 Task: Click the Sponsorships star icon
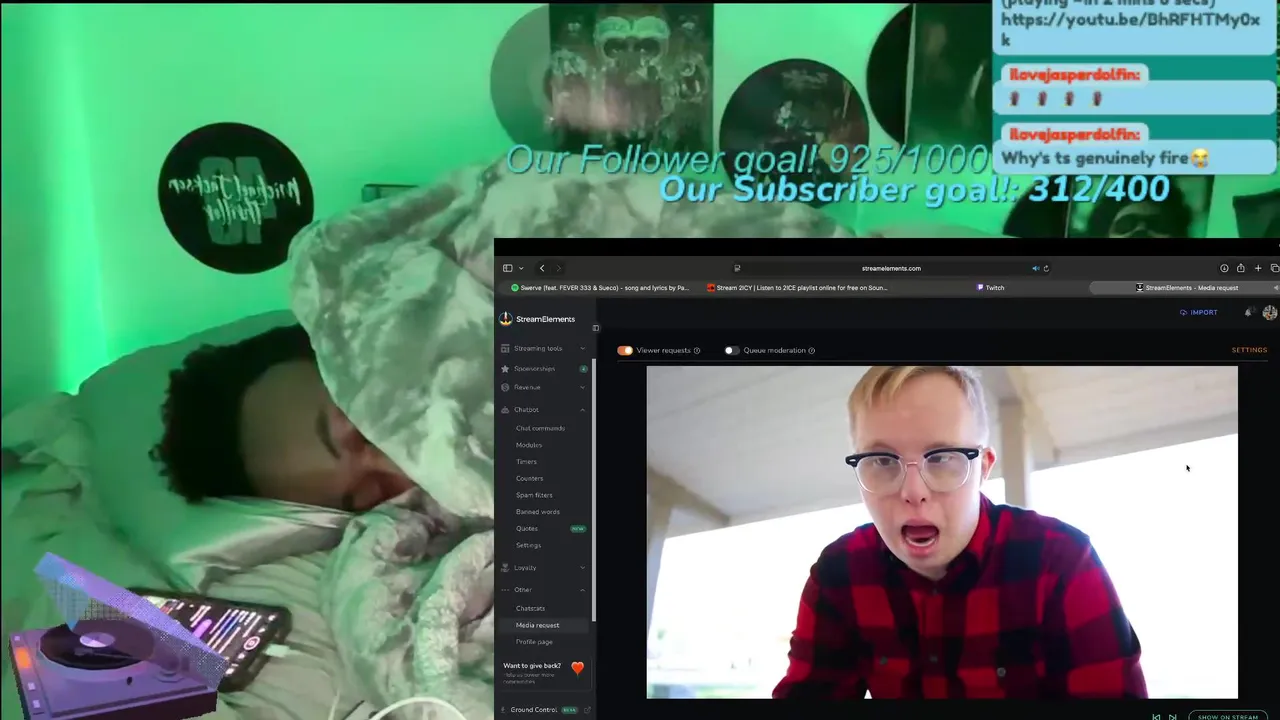click(505, 369)
